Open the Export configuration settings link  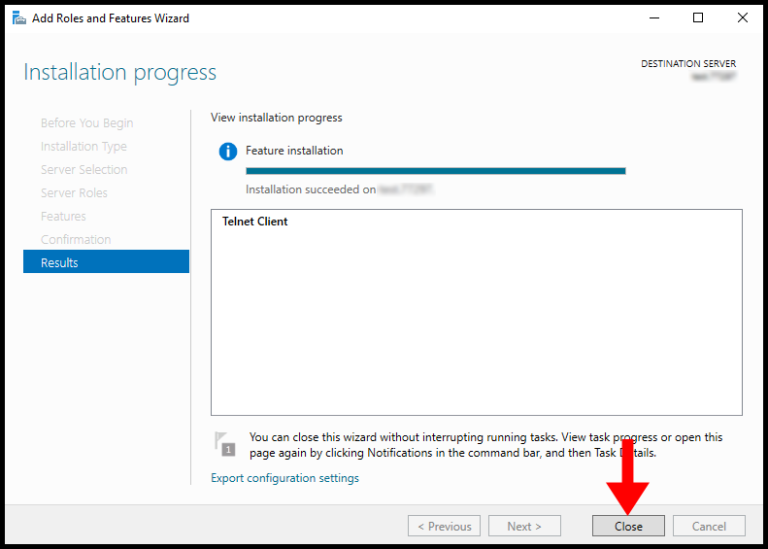[x=285, y=478]
